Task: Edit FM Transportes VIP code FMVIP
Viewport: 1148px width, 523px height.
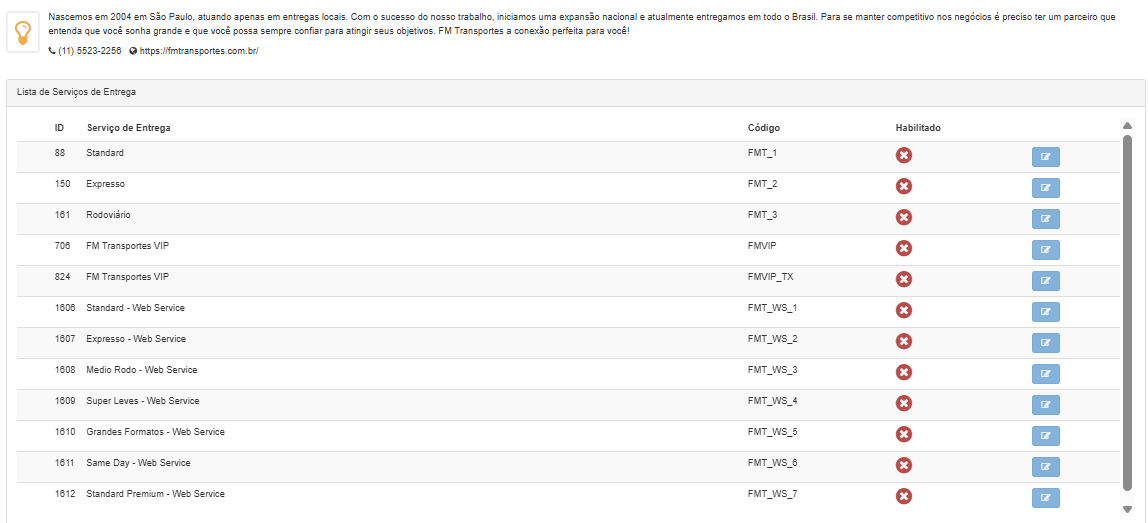Action: [x=1045, y=250]
